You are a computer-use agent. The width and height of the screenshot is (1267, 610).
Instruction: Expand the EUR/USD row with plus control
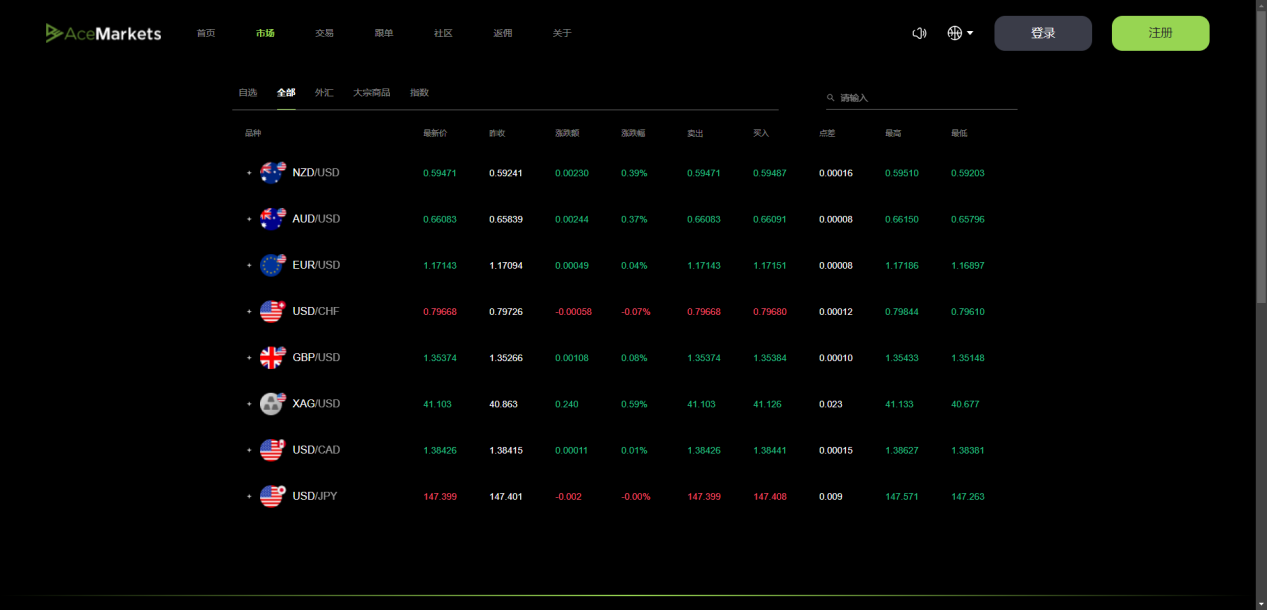tap(249, 264)
